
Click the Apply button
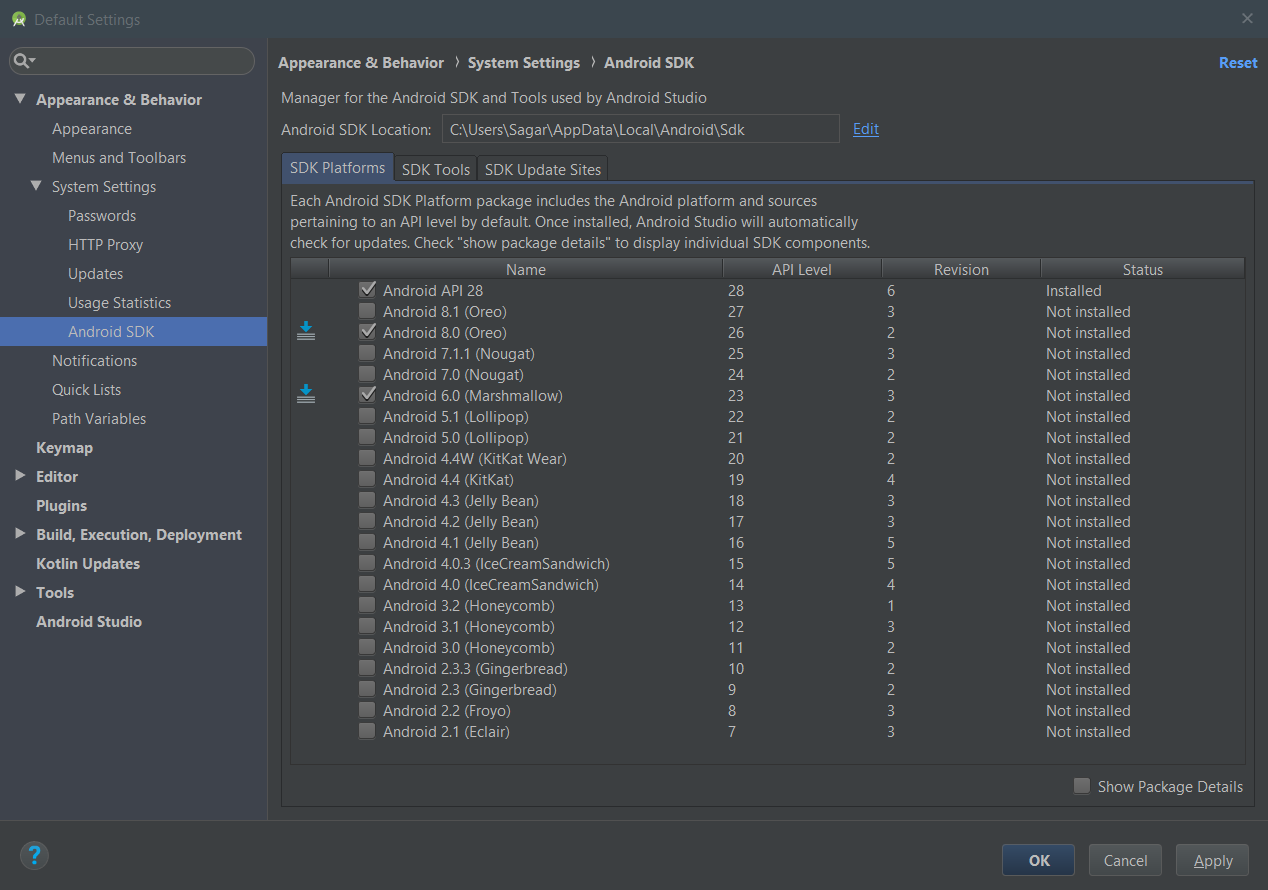click(x=1213, y=860)
